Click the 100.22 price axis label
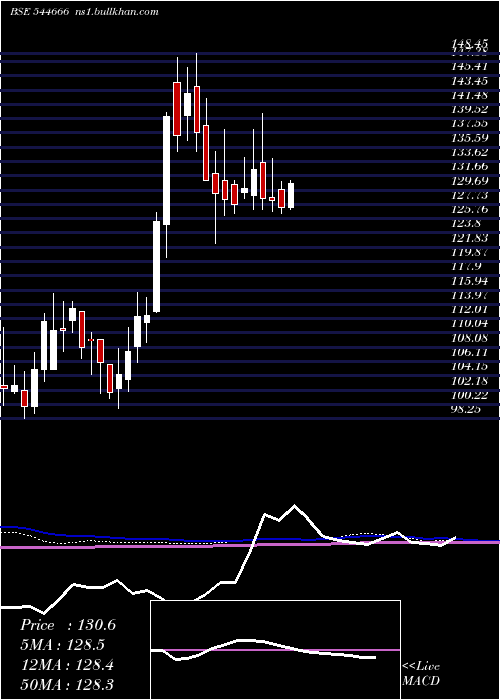 pos(470,396)
